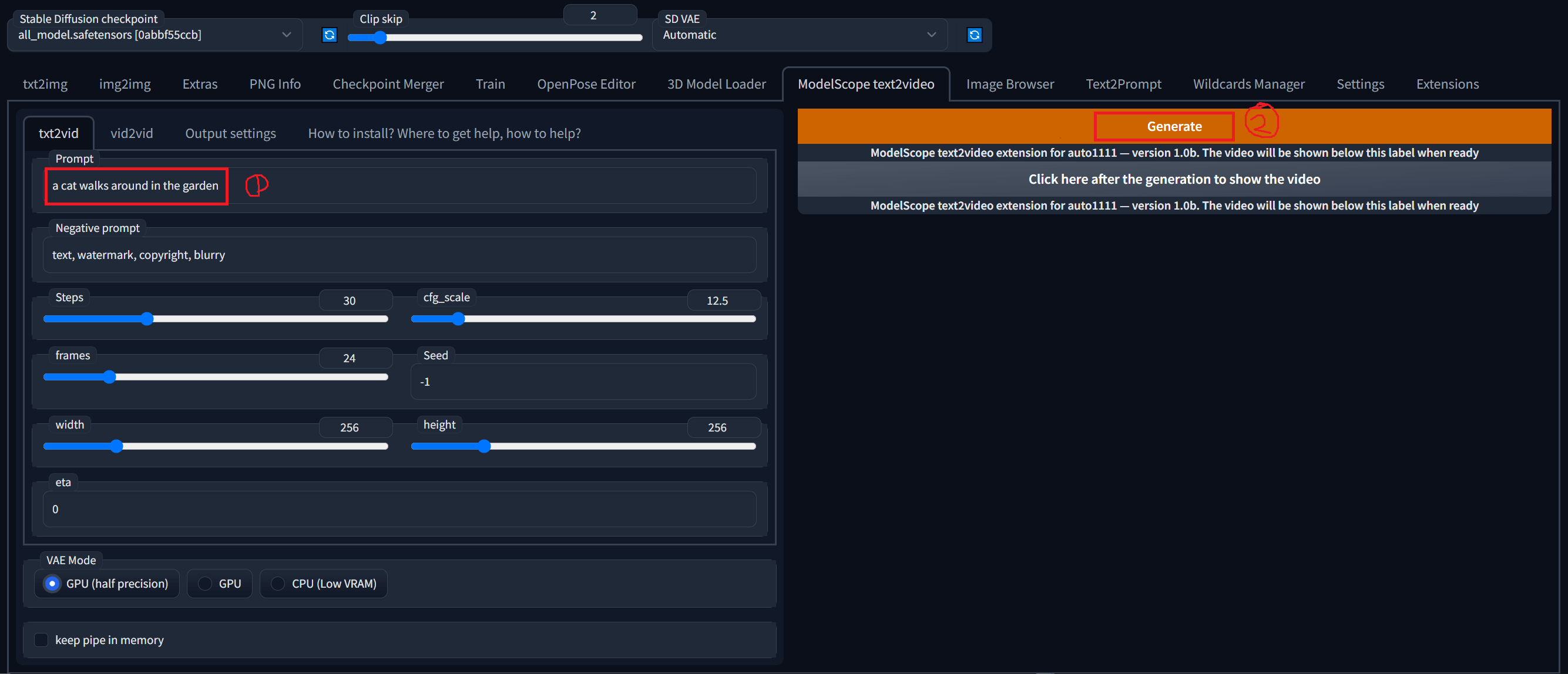
Task: Enable keep pipe in memory checkbox
Action: click(41, 640)
